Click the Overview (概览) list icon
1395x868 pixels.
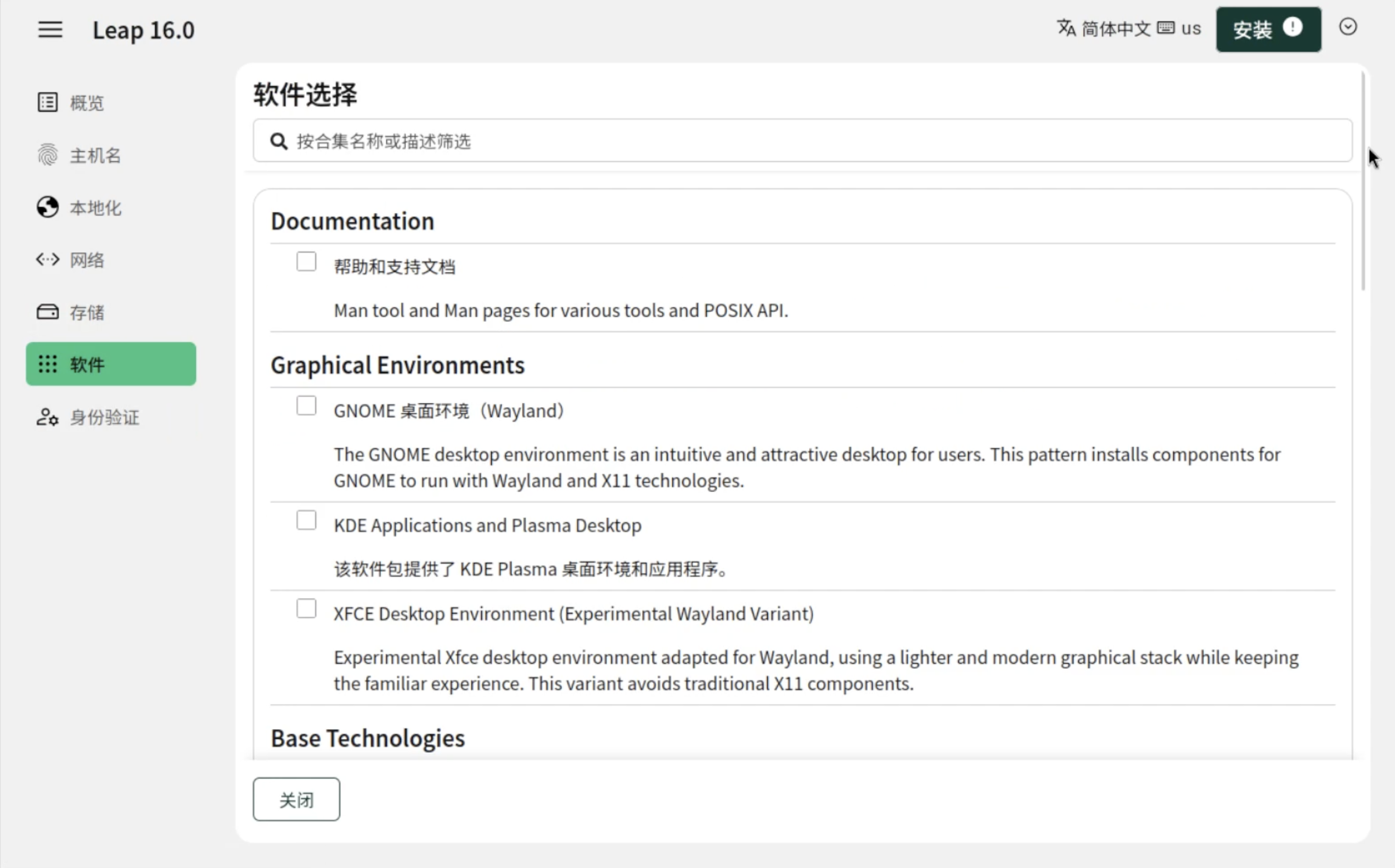tap(48, 102)
